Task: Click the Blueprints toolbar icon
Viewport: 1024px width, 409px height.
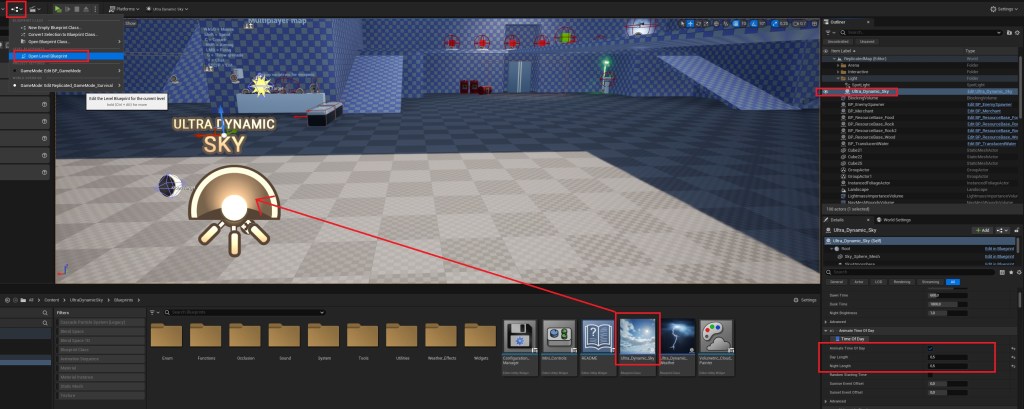Action: pos(17,8)
